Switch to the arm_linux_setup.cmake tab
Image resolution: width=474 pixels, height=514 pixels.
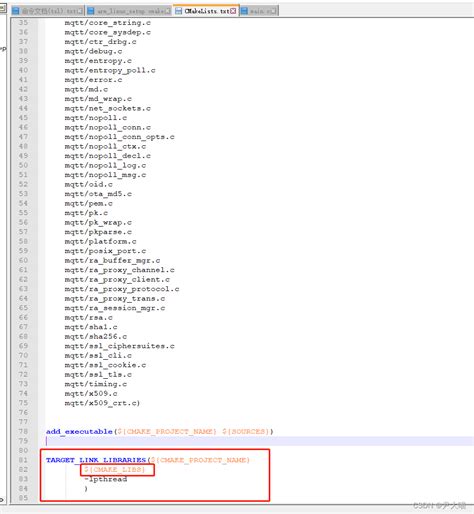129,11
